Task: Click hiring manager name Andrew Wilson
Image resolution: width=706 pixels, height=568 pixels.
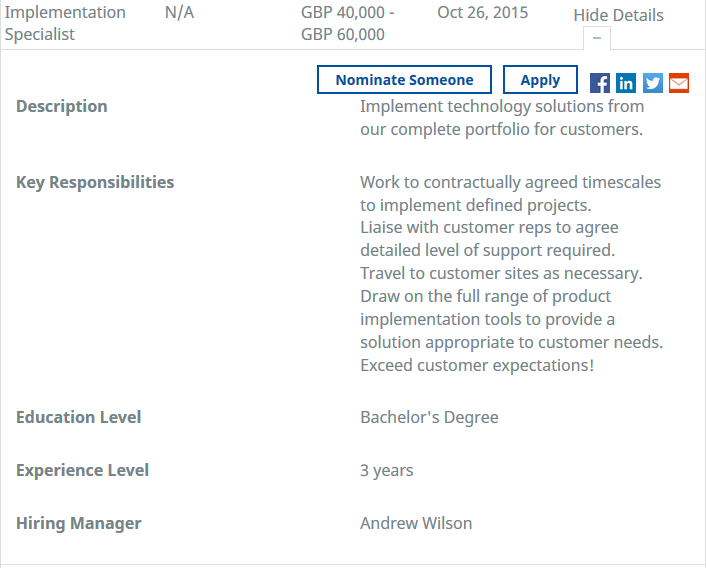Action: (416, 523)
